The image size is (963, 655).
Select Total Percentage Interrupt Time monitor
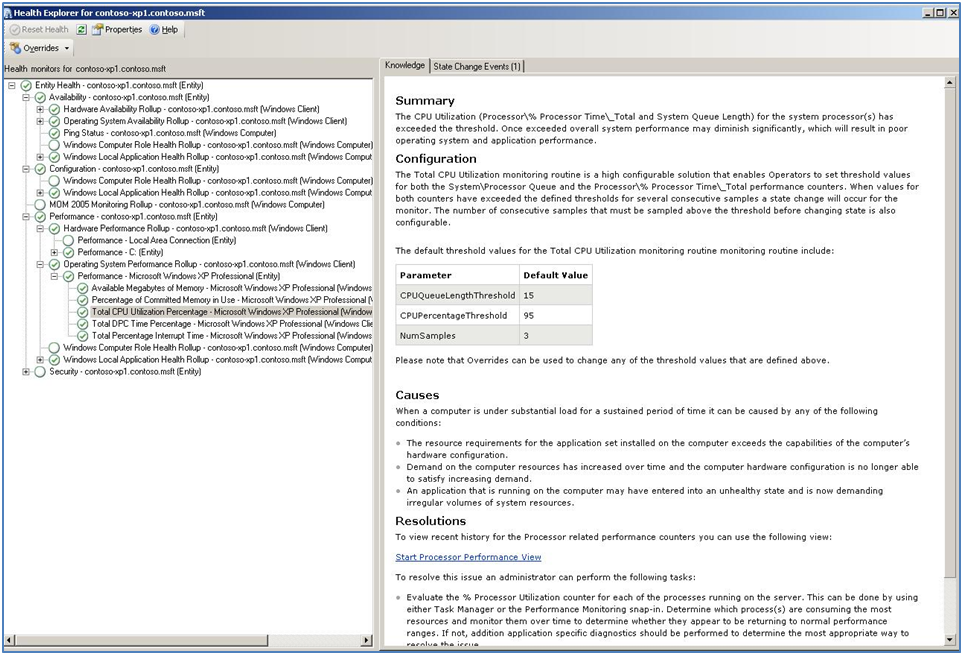(232, 336)
